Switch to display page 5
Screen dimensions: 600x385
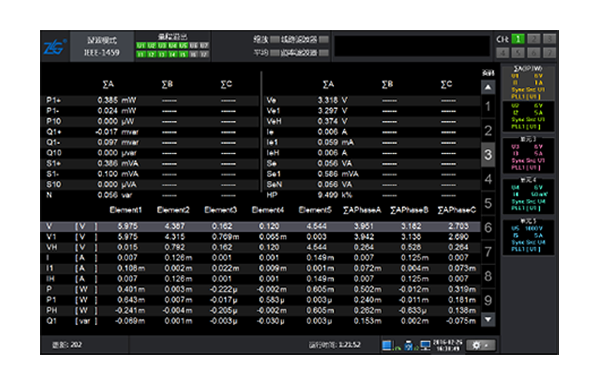(x=488, y=203)
